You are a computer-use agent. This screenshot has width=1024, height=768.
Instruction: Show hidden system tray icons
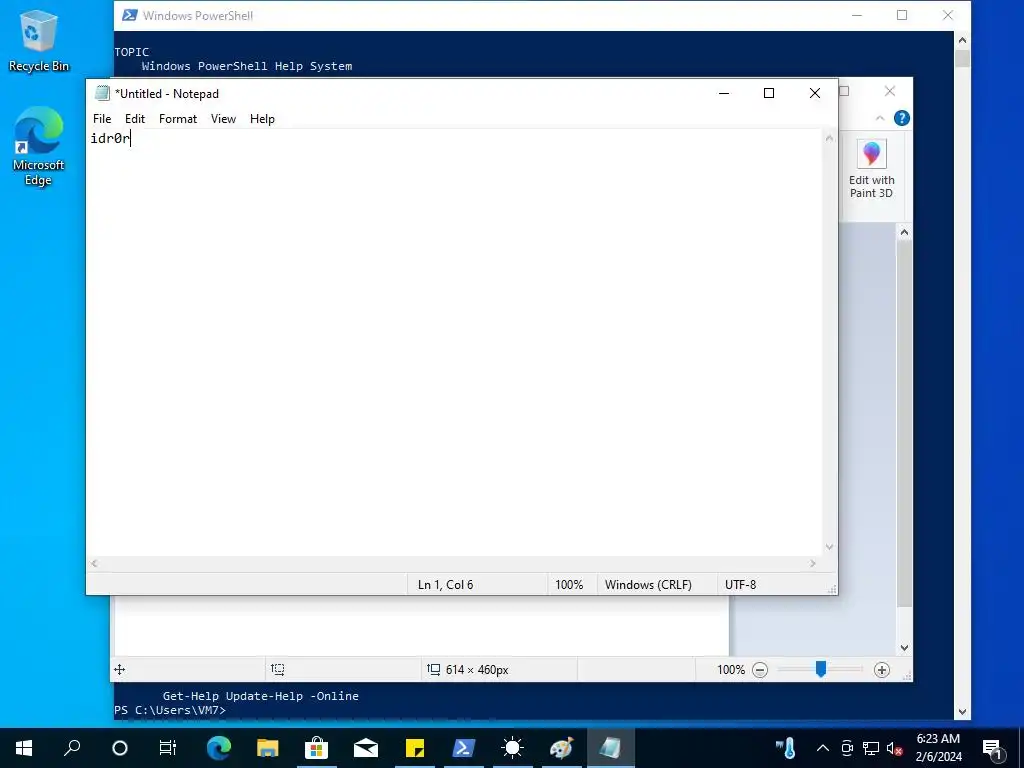(x=823, y=748)
